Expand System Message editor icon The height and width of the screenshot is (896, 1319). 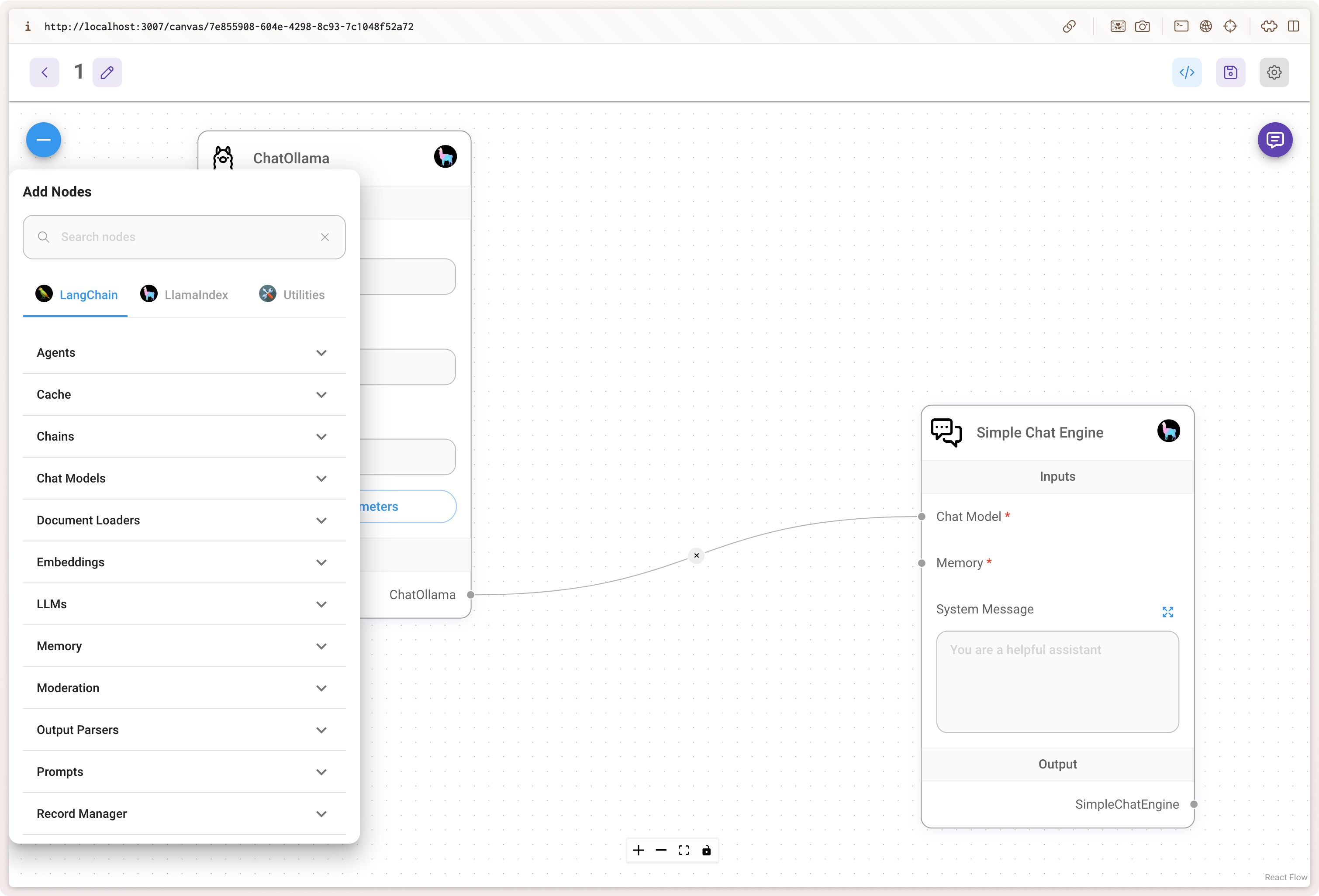pyautogui.click(x=1167, y=612)
